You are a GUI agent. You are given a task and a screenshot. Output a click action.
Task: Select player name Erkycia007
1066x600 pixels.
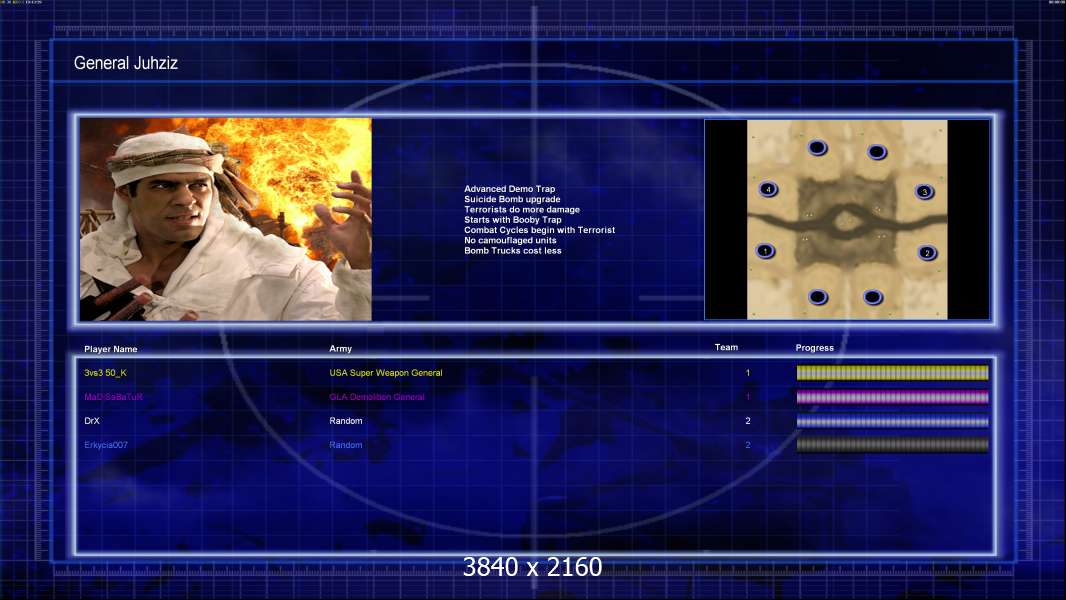(106, 445)
